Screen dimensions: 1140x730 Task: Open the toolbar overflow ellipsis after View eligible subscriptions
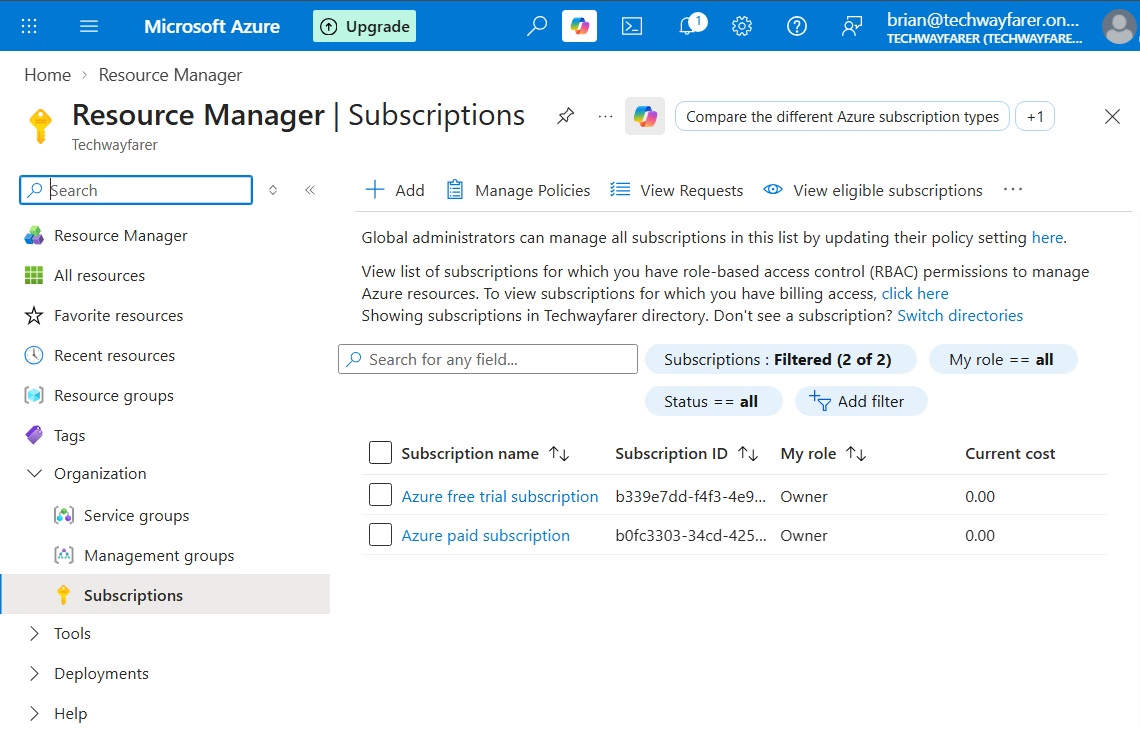click(1013, 190)
